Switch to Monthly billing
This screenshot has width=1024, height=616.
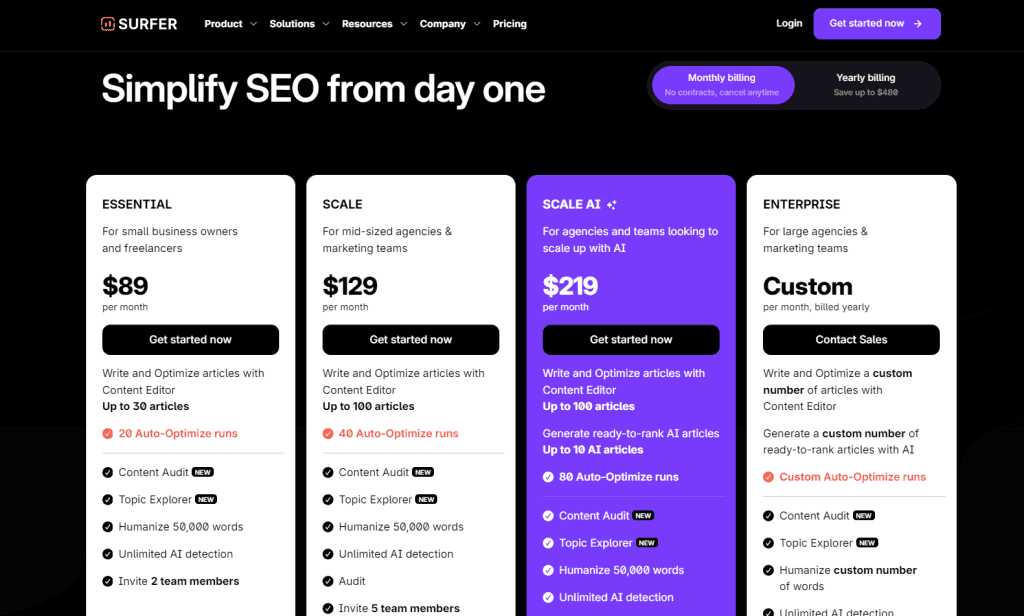(x=722, y=85)
